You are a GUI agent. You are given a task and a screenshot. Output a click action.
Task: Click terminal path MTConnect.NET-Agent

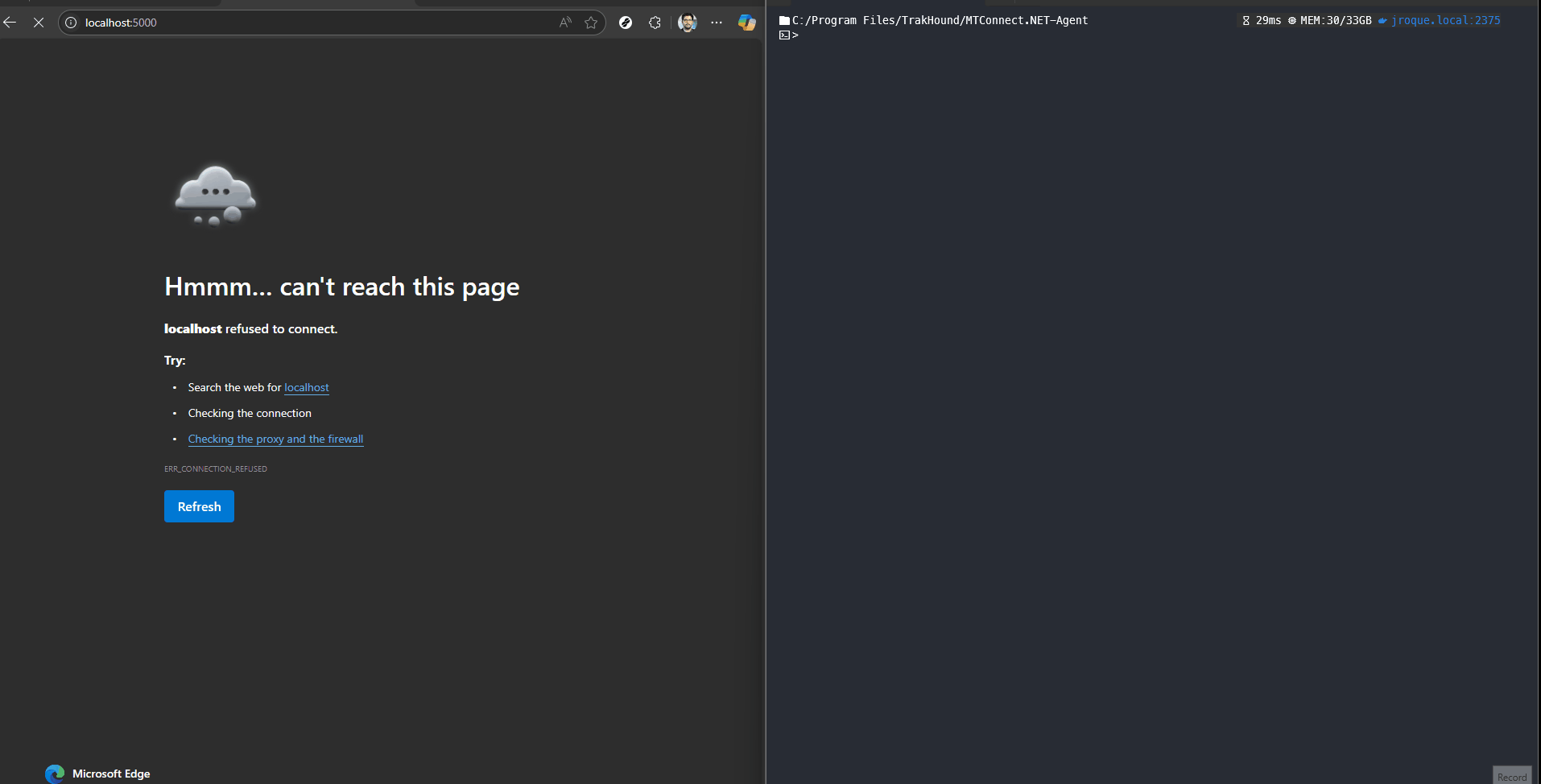click(x=1027, y=20)
